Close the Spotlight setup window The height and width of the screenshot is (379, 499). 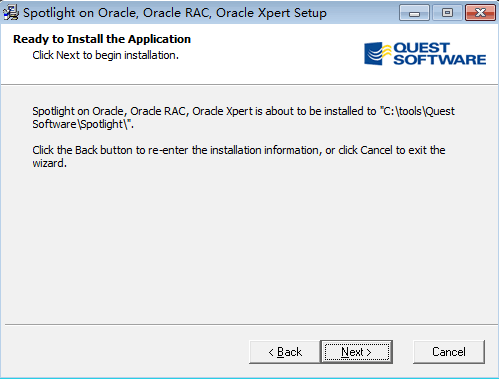click(x=480, y=13)
